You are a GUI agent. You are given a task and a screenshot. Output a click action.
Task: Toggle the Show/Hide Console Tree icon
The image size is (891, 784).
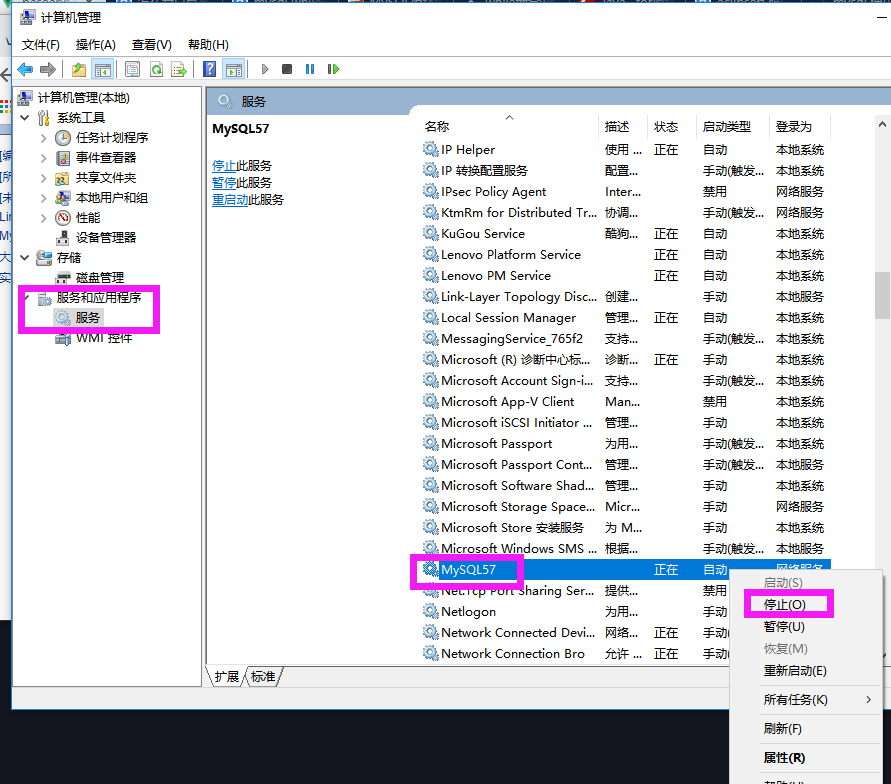pos(103,69)
